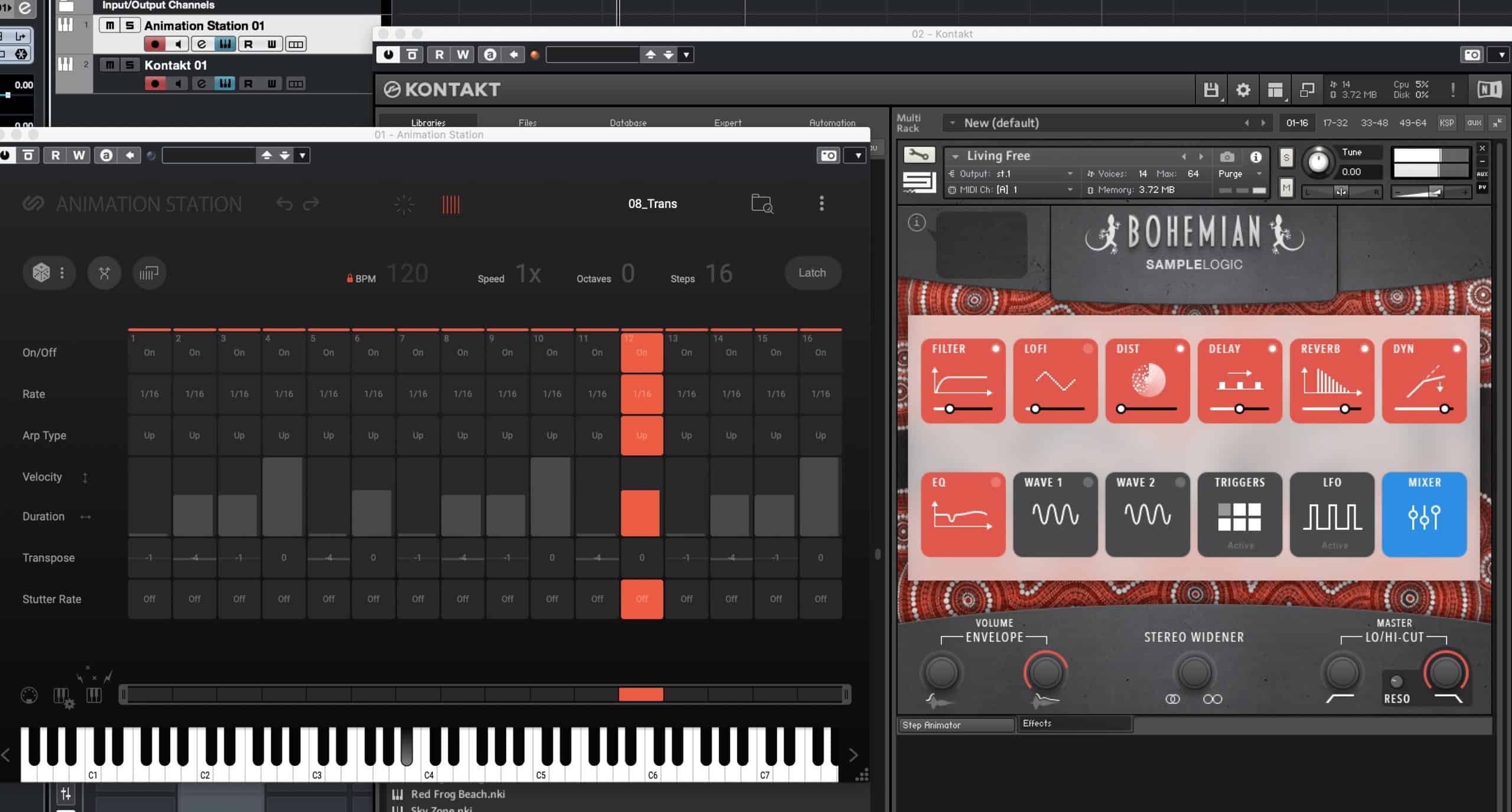Click step 4 velocity bar
This screenshot has width=1512, height=812.
283,497
